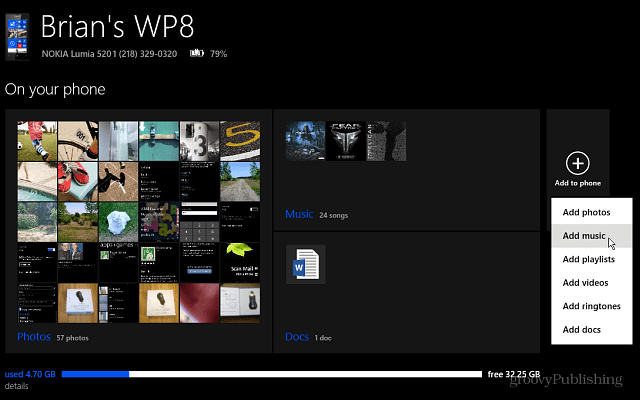Click the used 4.70 GB label
The height and width of the screenshot is (400, 640).
tap(30, 374)
